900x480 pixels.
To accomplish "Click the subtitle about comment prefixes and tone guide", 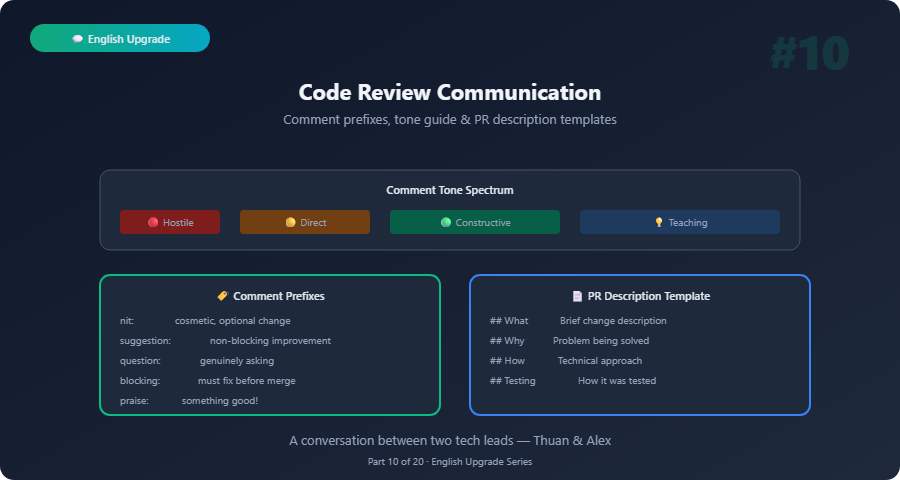I will pyautogui.click(x=450, y=119).
